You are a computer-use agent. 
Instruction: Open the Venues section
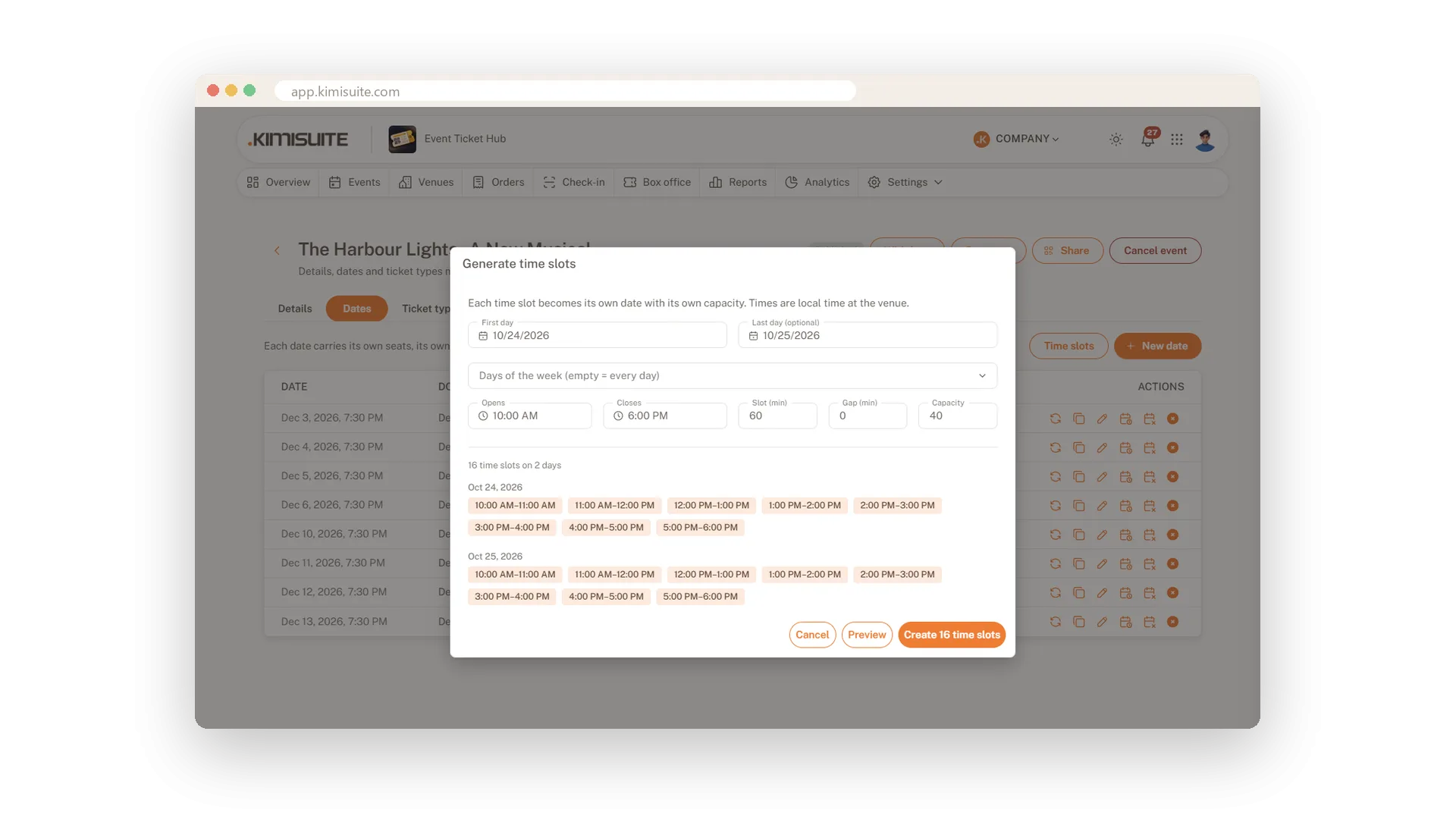click(x=426, y=183)
